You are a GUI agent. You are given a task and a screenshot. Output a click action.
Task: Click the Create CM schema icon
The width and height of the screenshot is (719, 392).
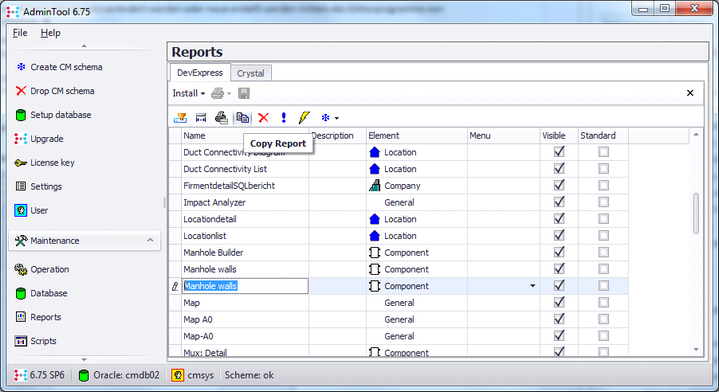point(21,67)
